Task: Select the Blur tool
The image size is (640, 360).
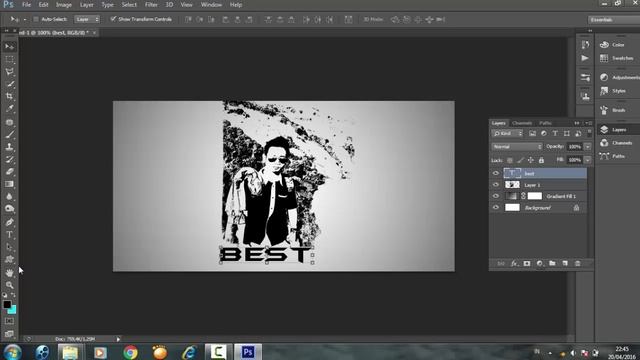Action: [x=9, y=196]
